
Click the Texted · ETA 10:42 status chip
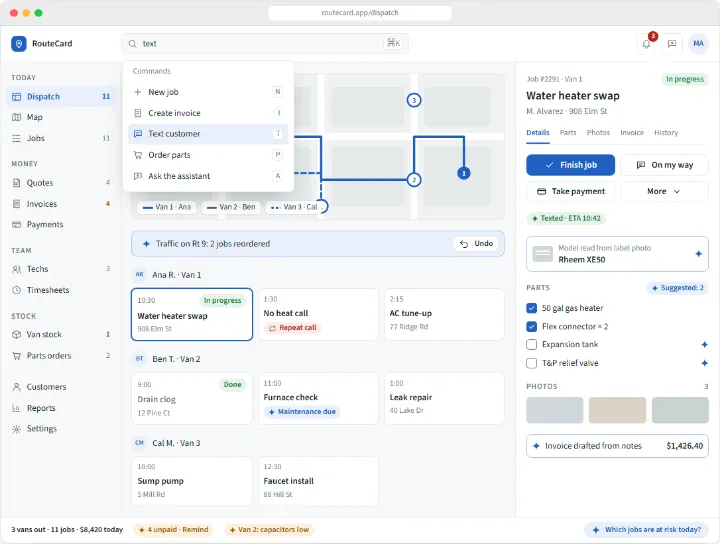[566, 219]
